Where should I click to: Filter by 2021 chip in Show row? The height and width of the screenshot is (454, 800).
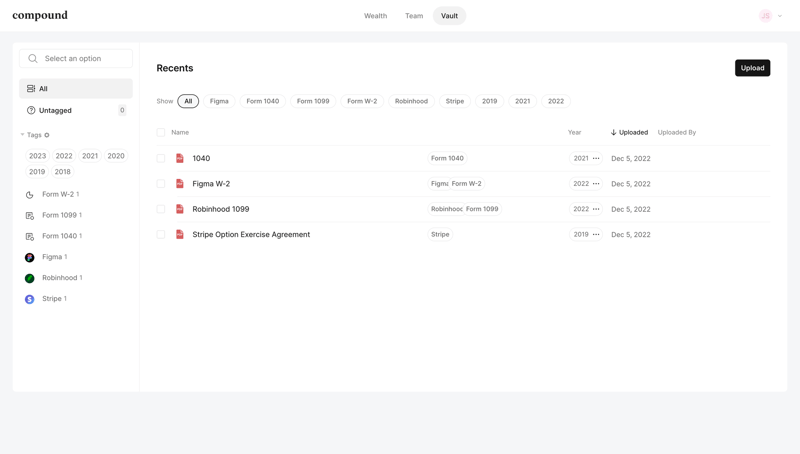(x=522, y=101)
